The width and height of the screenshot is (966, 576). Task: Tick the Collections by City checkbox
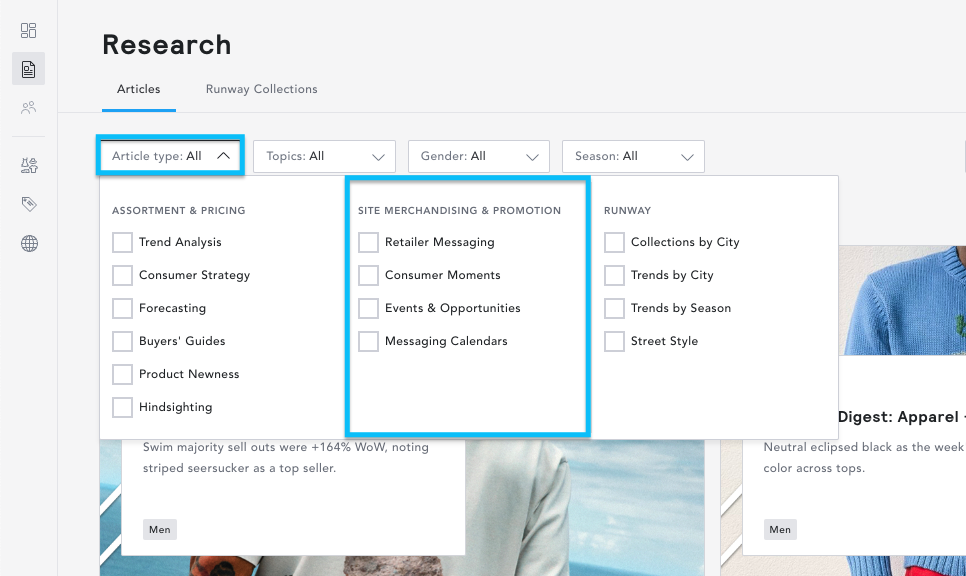pyautogui.click(x=614, y=242)
